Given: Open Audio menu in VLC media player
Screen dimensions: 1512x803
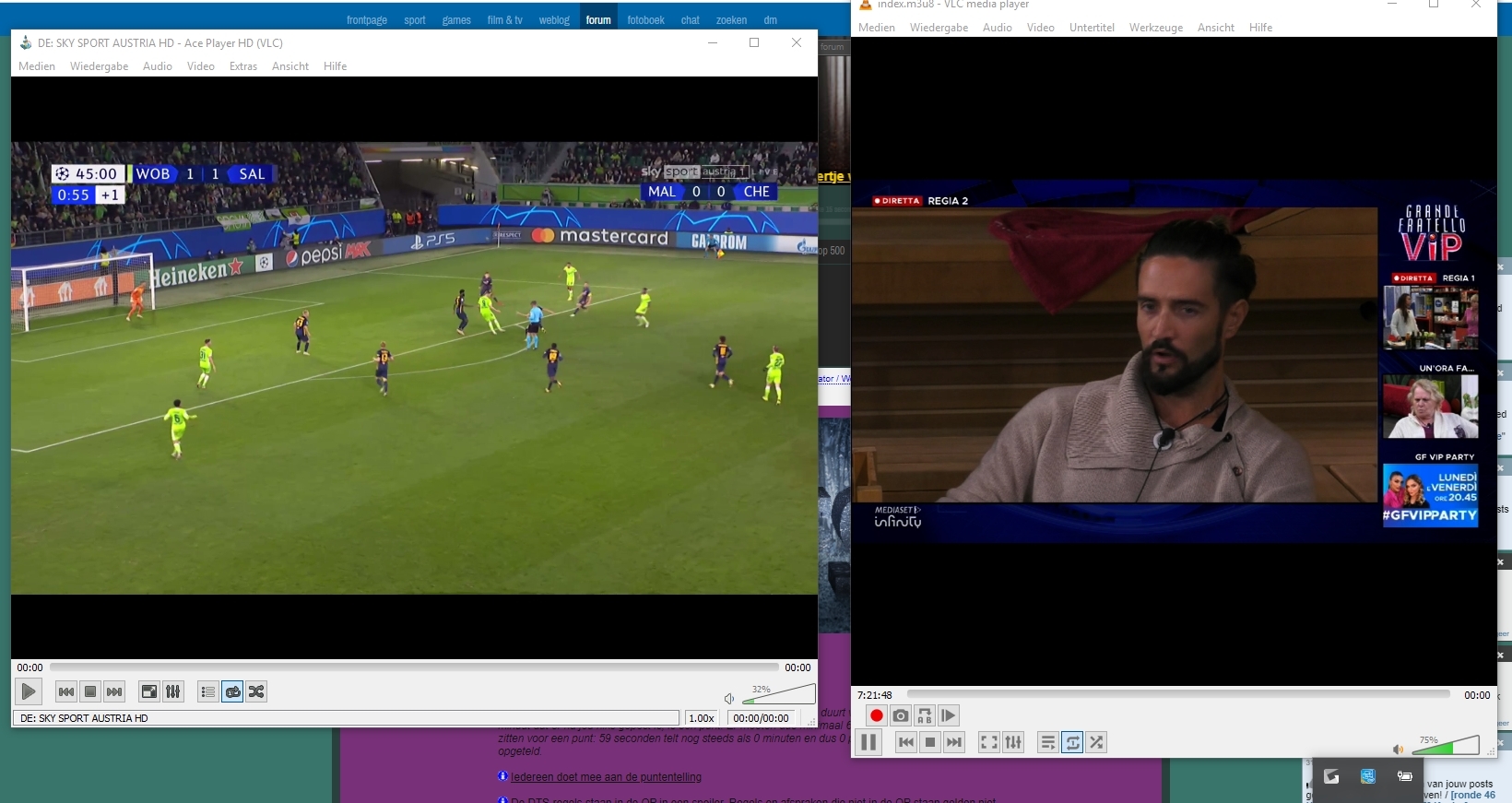Looking at the screenshot, I should tap(998, 28).
